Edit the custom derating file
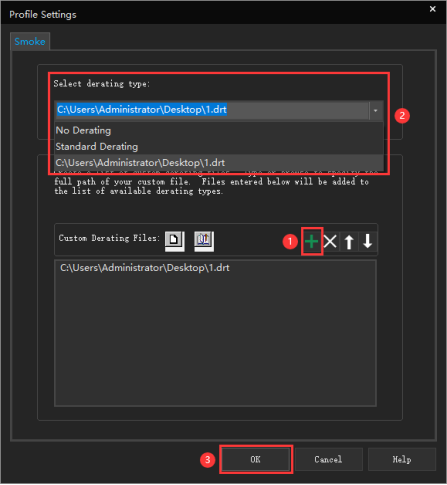The image size is (447, 485). [x=204, y=241]
